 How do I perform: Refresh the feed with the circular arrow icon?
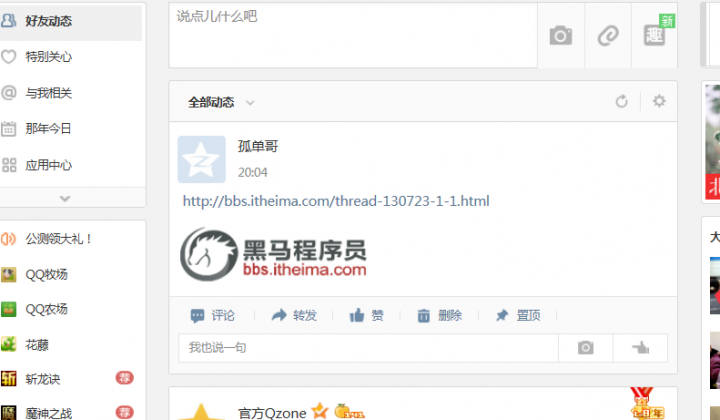pos(621,101)
